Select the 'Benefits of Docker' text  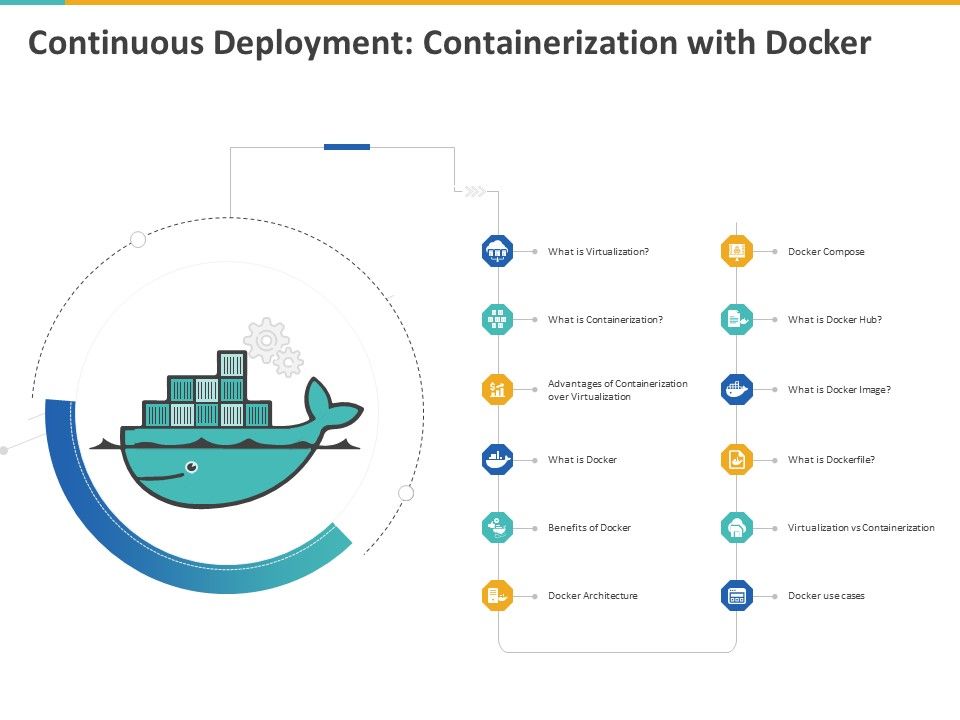pos(589,528)
